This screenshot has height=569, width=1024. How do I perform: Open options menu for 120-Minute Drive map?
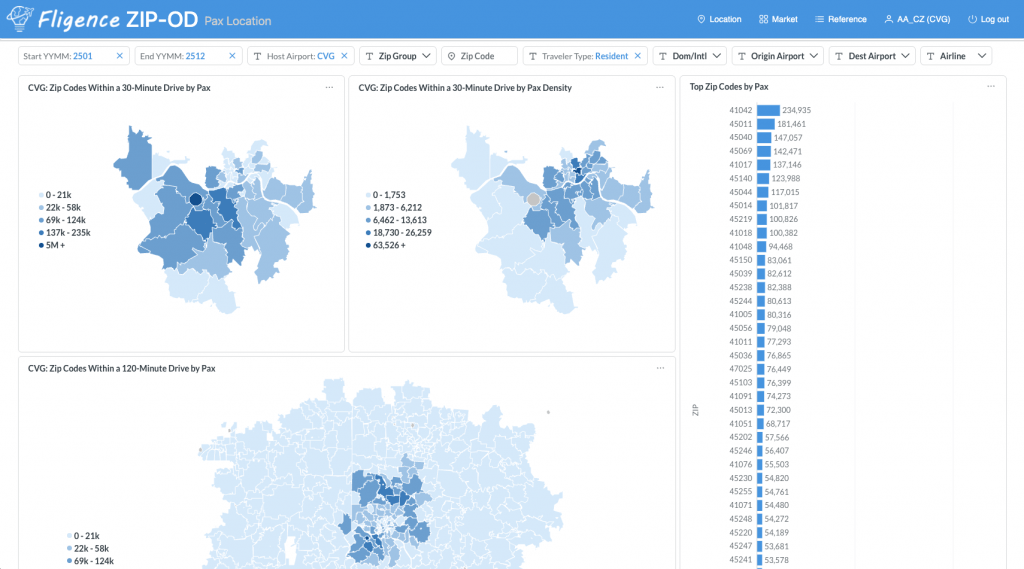click(x=660, y=368)
